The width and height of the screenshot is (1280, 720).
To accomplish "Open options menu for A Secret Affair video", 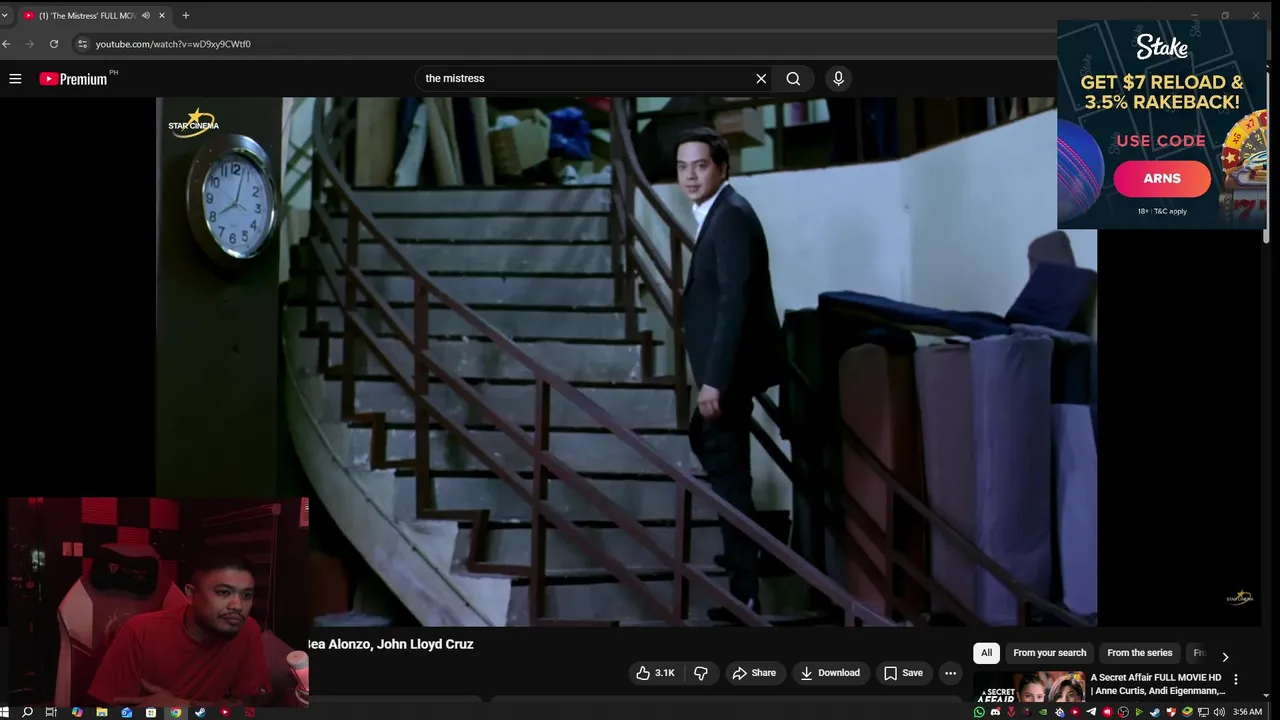I will coord(1236,679).
